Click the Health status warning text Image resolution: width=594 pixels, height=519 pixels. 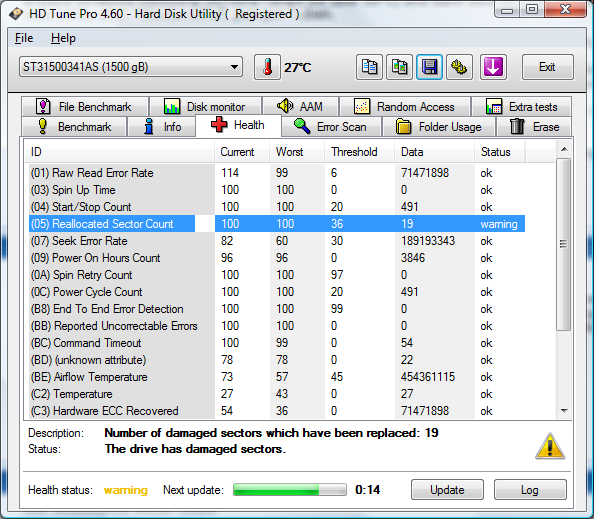point(126,490)
